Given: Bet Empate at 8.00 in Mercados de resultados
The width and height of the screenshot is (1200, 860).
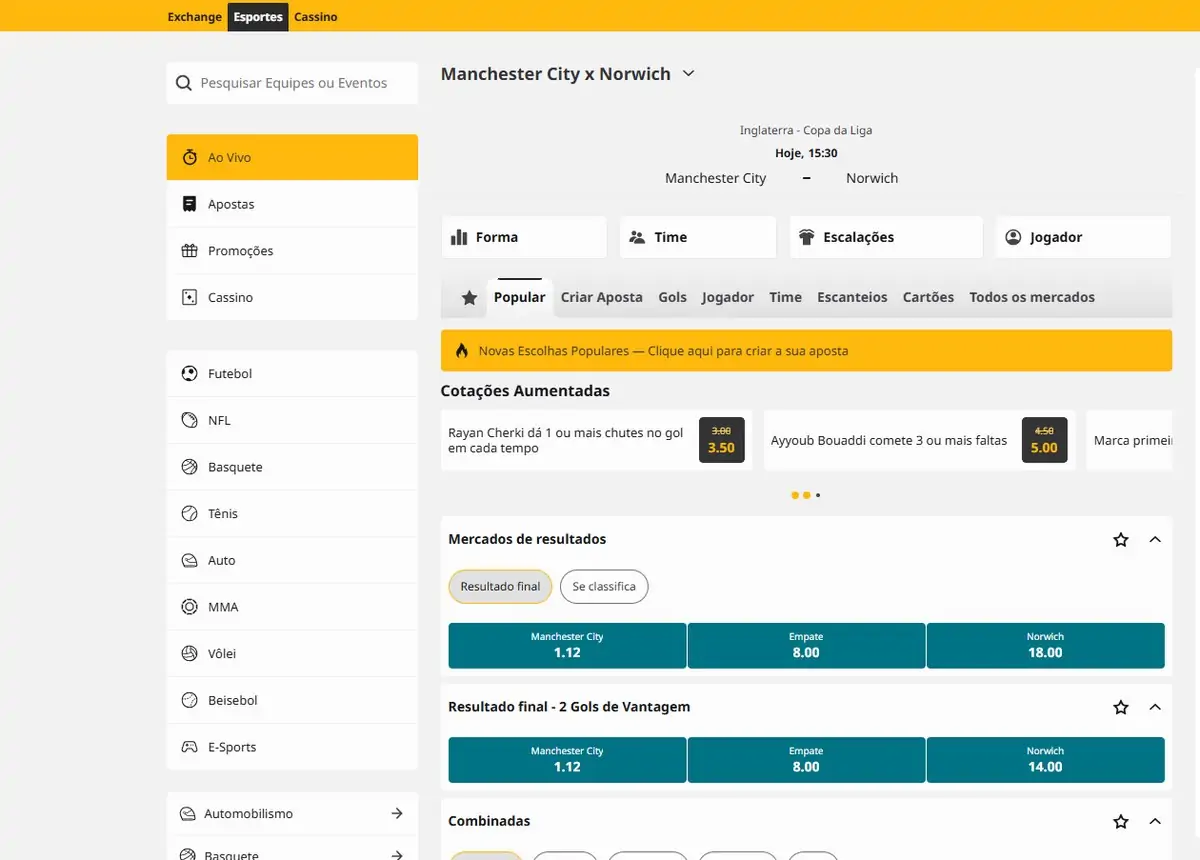Looking at the screenshot, I should pos(806,646).
